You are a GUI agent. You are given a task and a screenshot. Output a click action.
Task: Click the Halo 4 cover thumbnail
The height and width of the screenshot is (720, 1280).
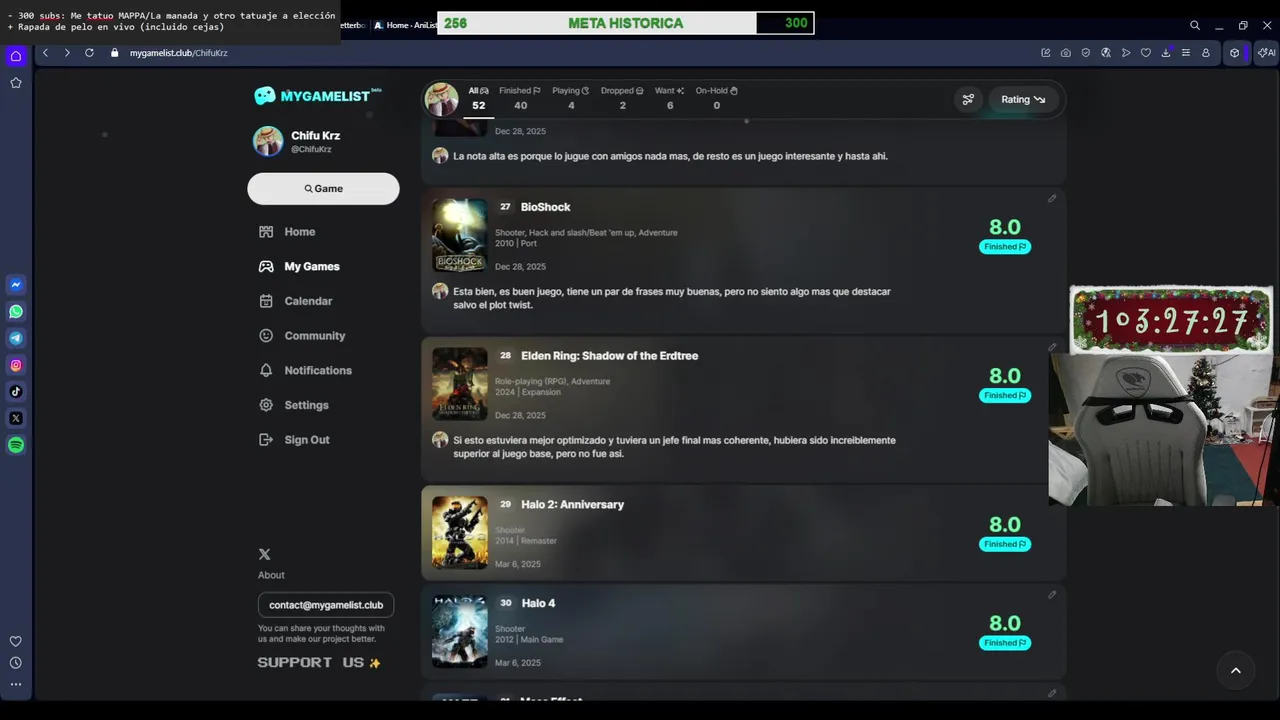click(x=460, y=631)
